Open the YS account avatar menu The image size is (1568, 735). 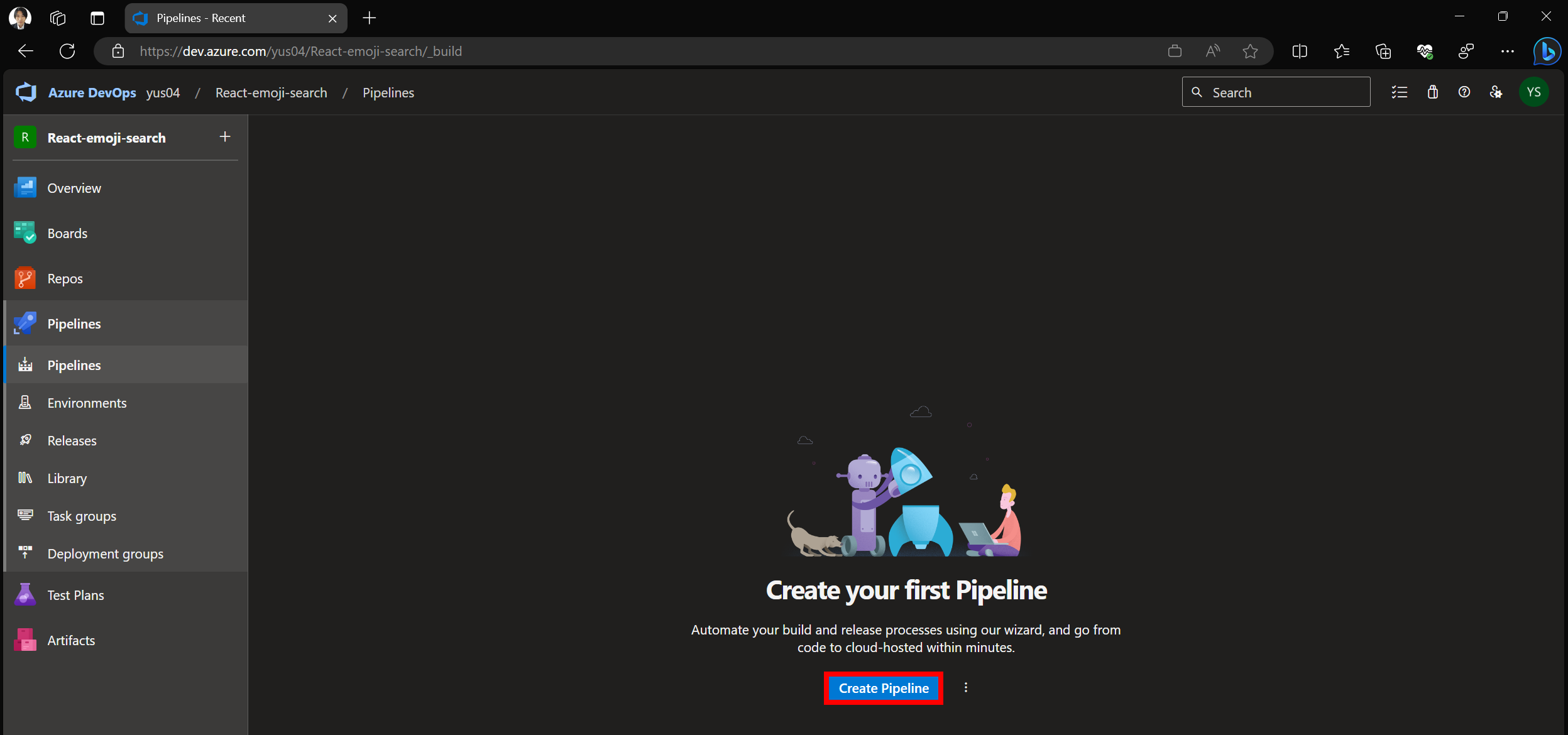click(1533, 92)
